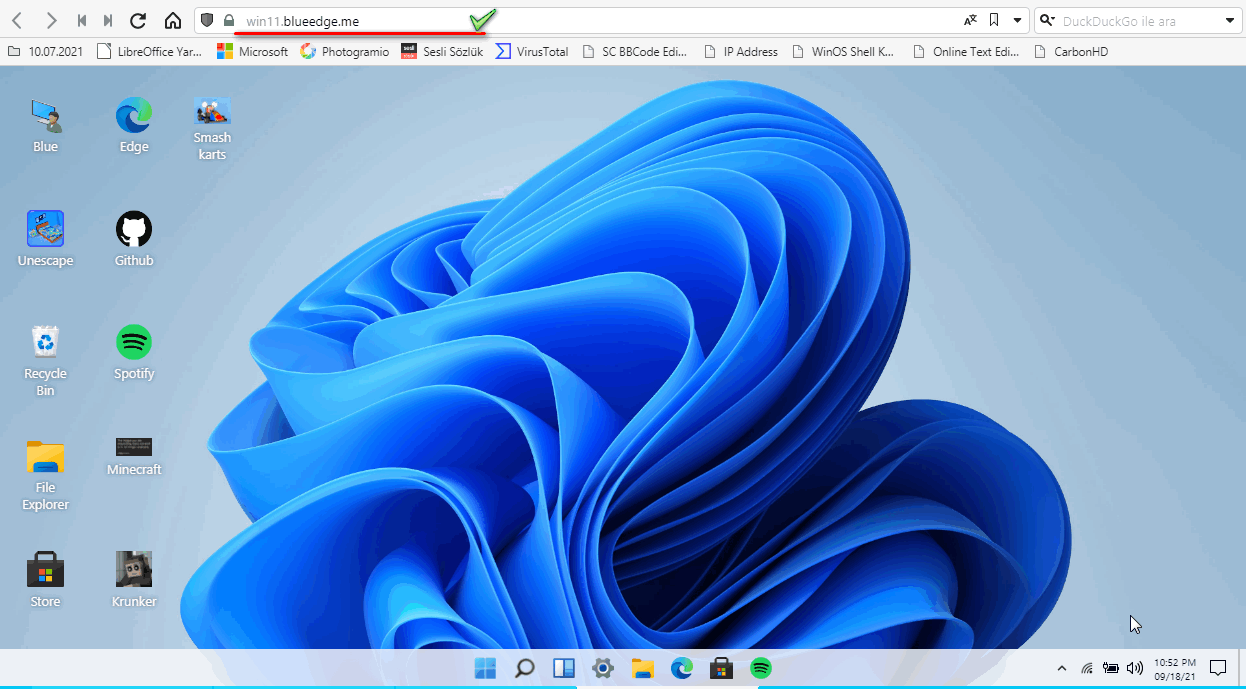The image size is (1246, 689).
Task: Open the page translate icon
Action: tap(970, 20)
